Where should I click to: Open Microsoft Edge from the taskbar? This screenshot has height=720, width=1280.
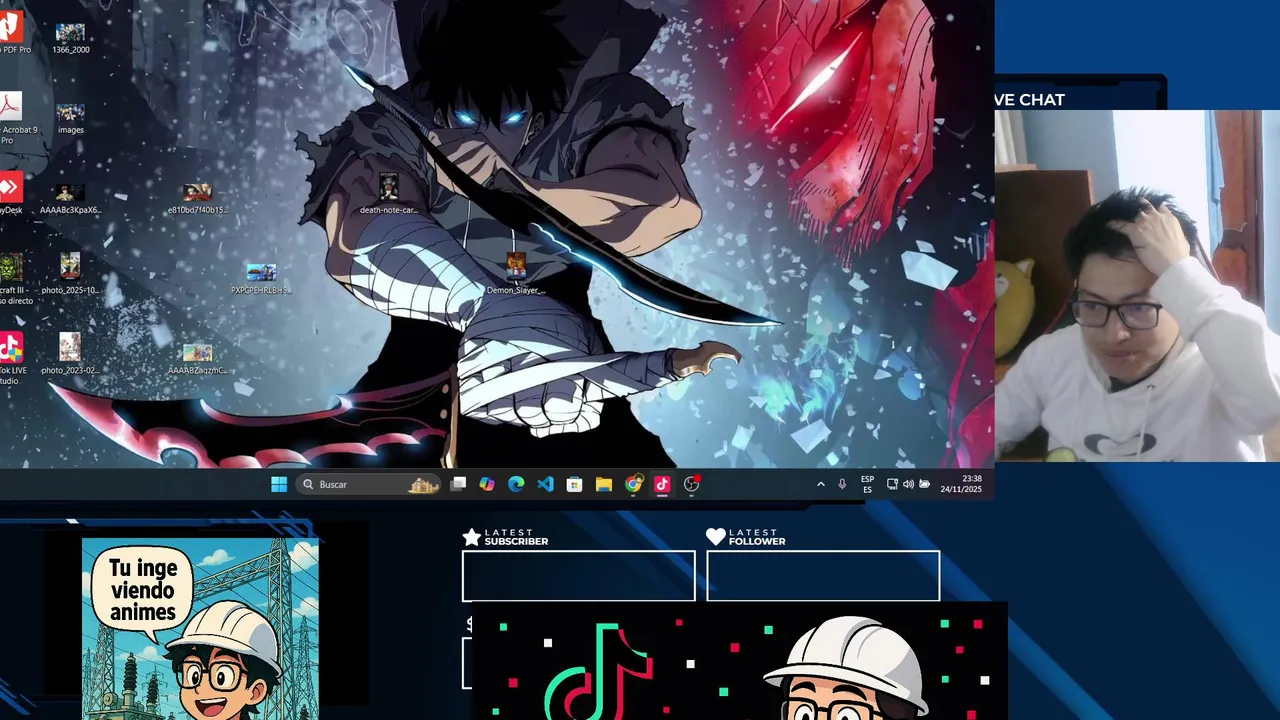516,484
